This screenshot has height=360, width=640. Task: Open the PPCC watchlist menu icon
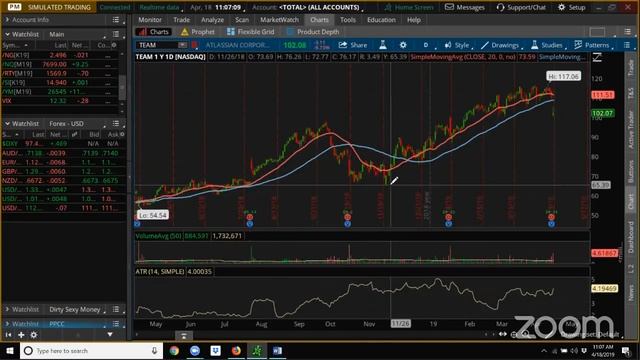pyautogui.click(x=116, y=324)
